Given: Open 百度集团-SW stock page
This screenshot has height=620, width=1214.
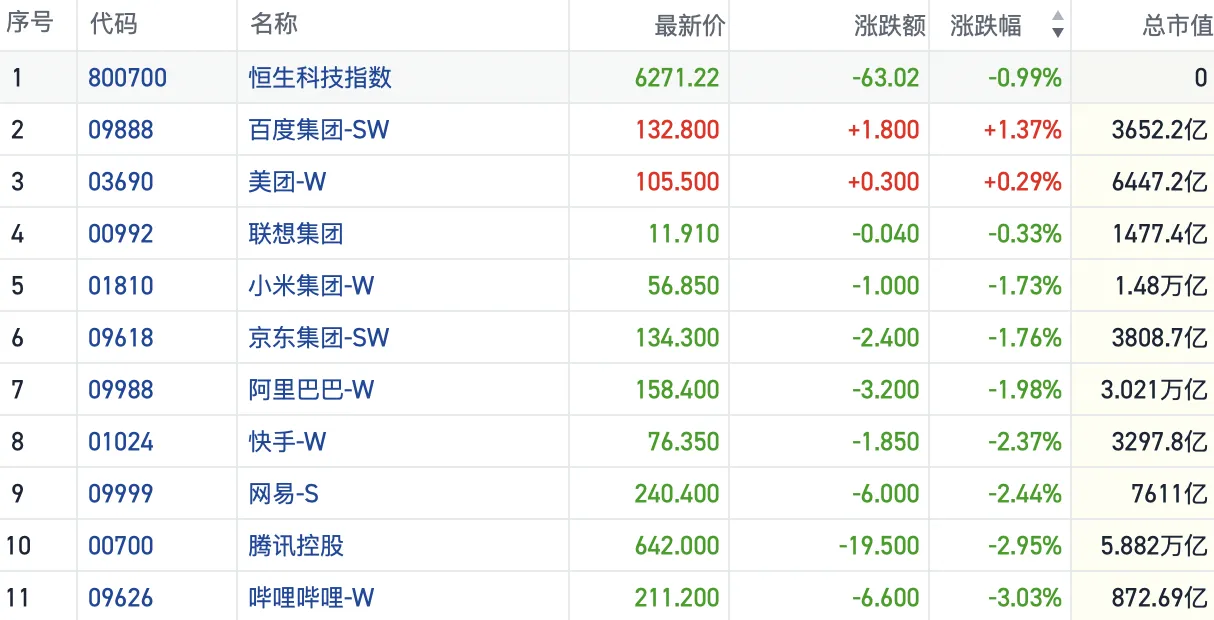Looking at the screenshot, I should [x=319, y=130].
